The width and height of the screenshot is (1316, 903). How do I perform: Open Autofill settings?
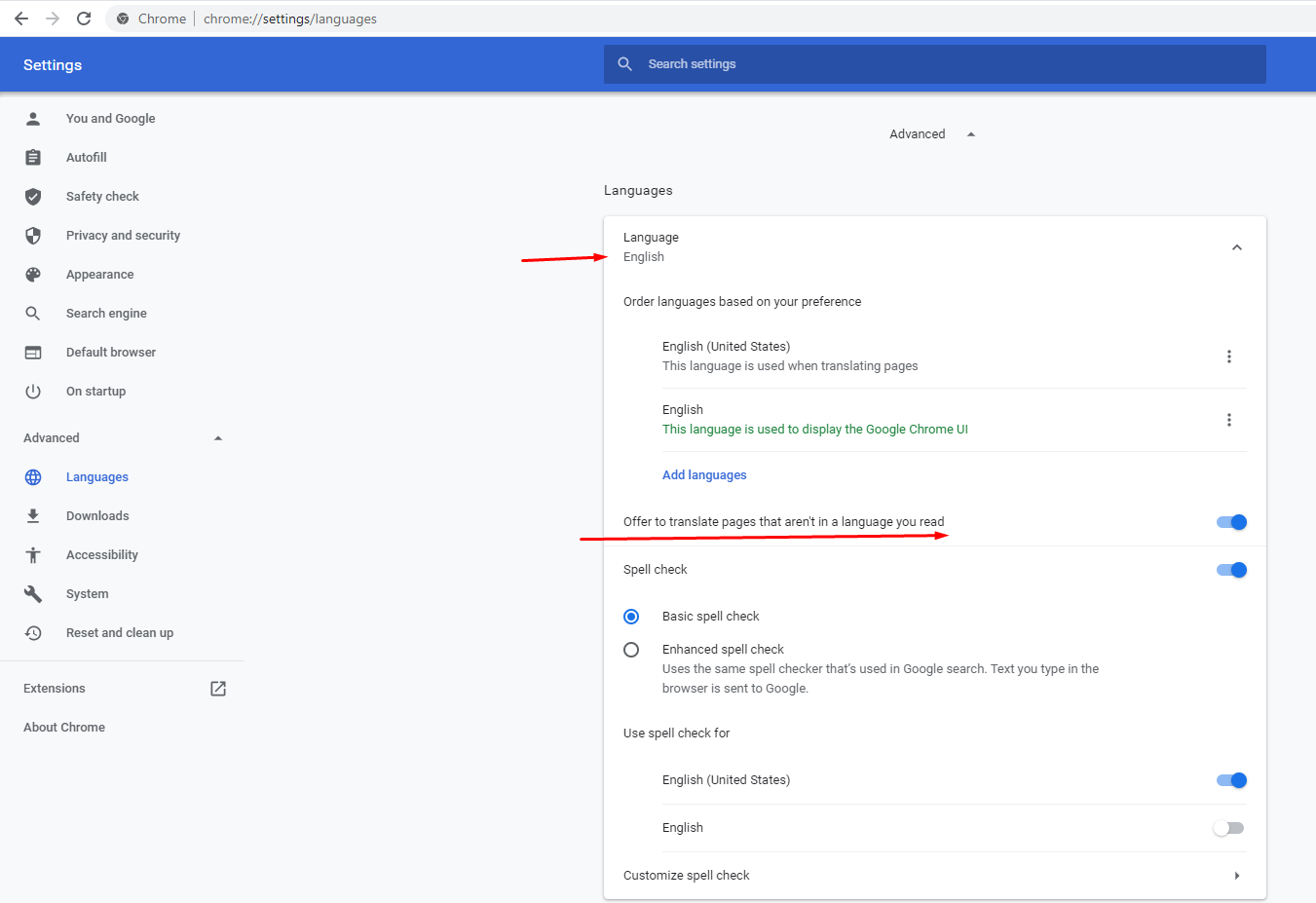pyautogui.click(x=87, y=158)
